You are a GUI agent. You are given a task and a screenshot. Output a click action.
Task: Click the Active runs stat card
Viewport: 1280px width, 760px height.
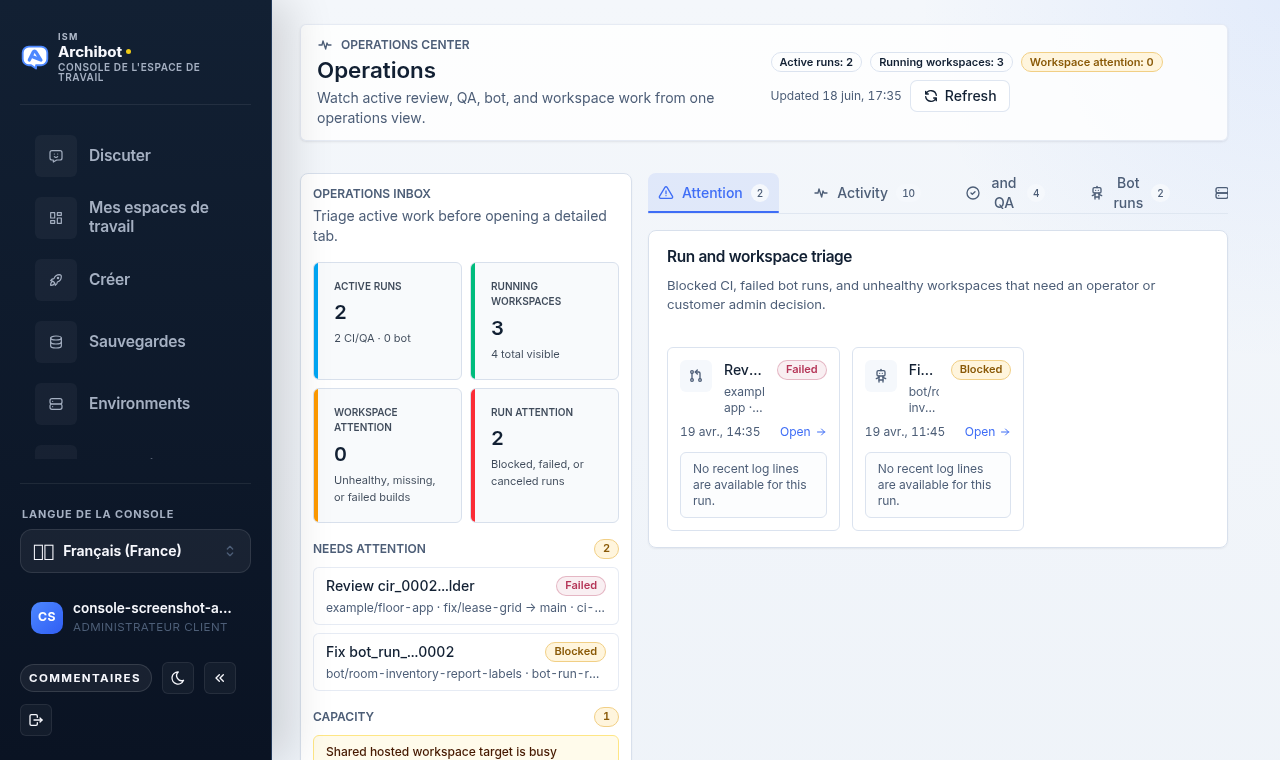coord(388,321)
